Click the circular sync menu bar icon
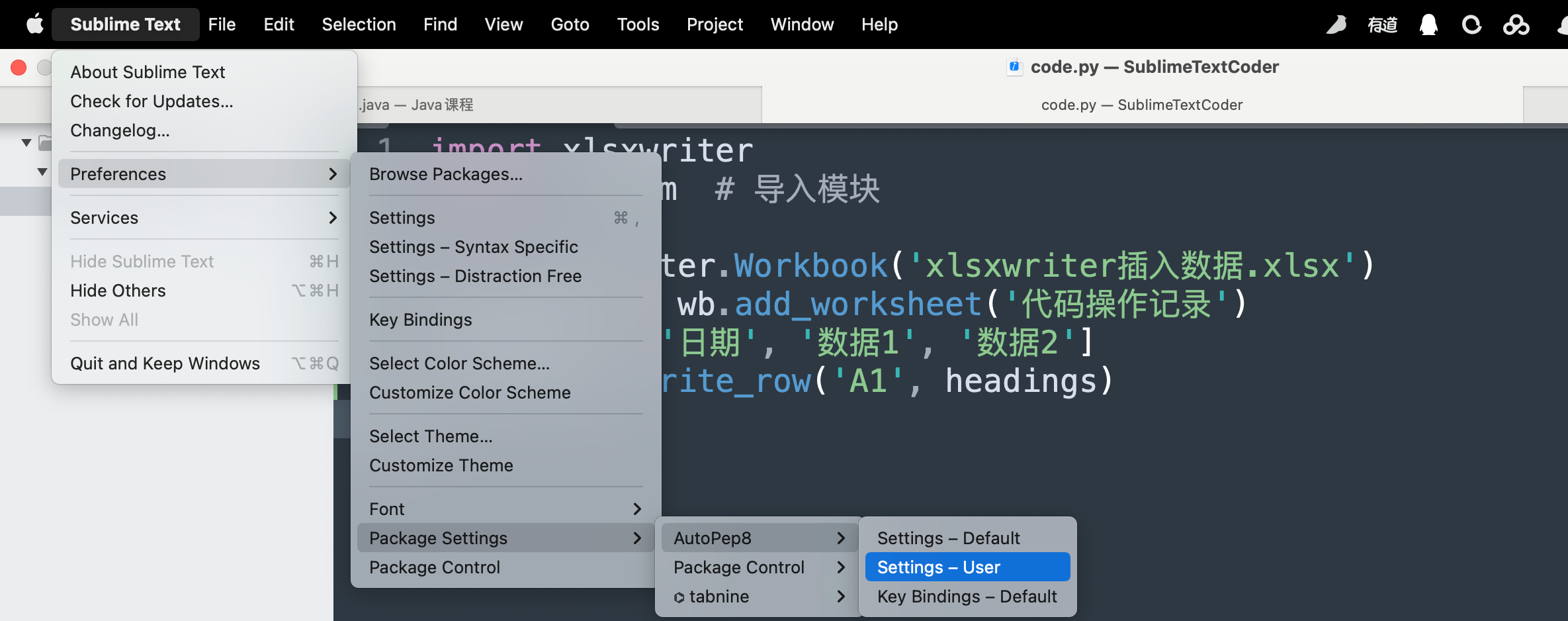Viewport: 1568px width, 621px height. coord(1471,25)
